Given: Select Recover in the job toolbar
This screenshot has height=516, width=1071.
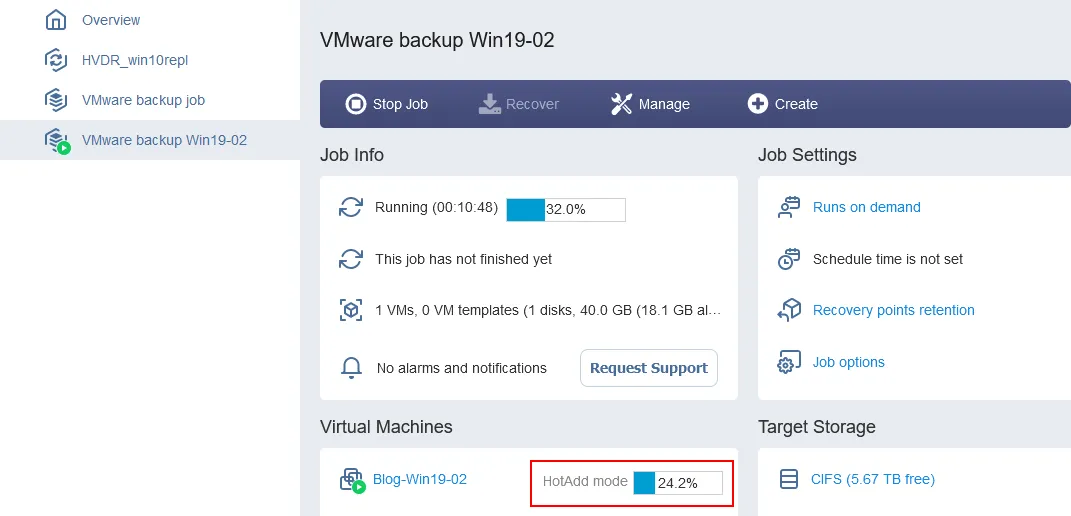Looking at the screenshot, I should [x=518, y=104].
